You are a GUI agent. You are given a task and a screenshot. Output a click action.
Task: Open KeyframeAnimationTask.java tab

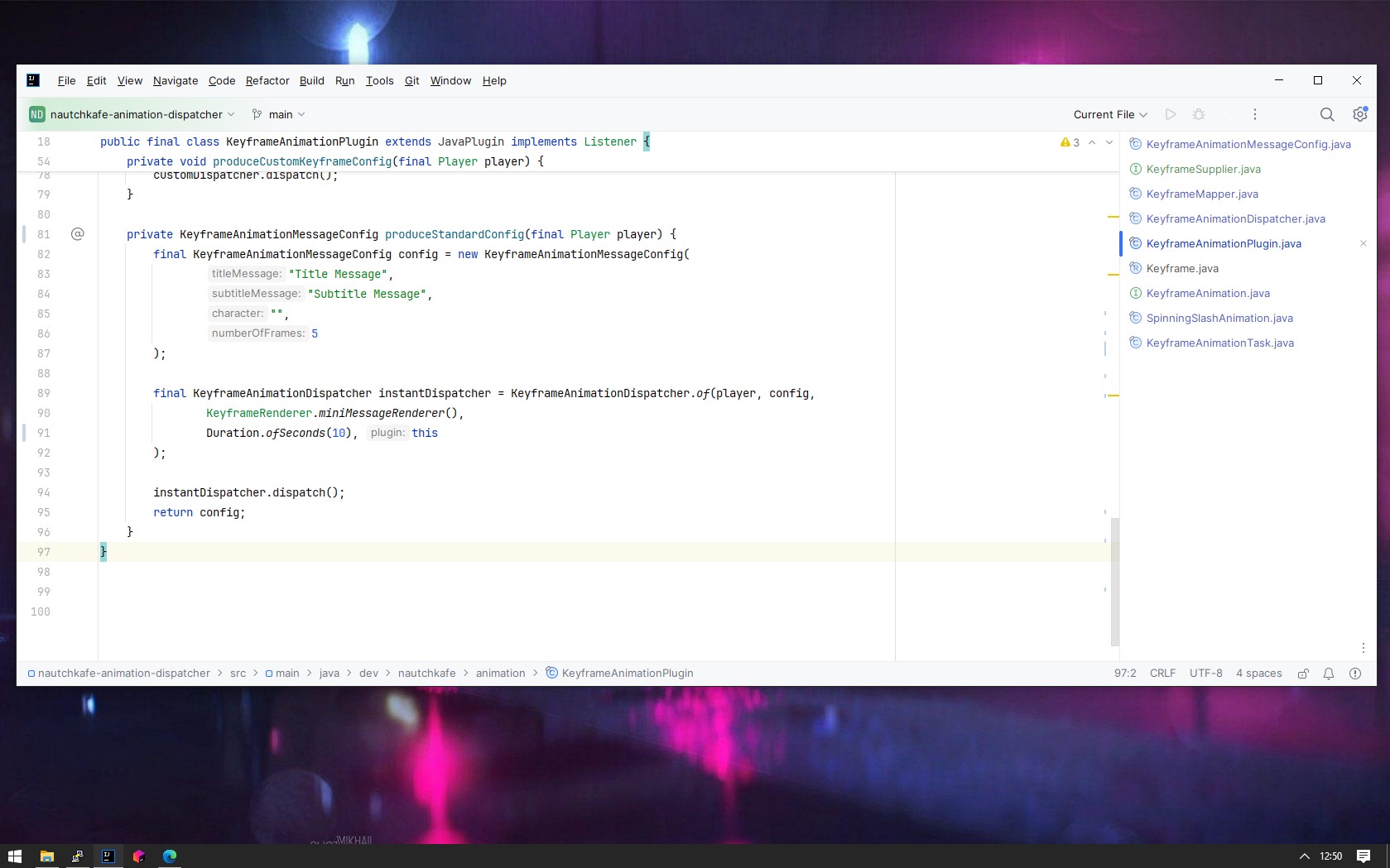pos(1219,343)
